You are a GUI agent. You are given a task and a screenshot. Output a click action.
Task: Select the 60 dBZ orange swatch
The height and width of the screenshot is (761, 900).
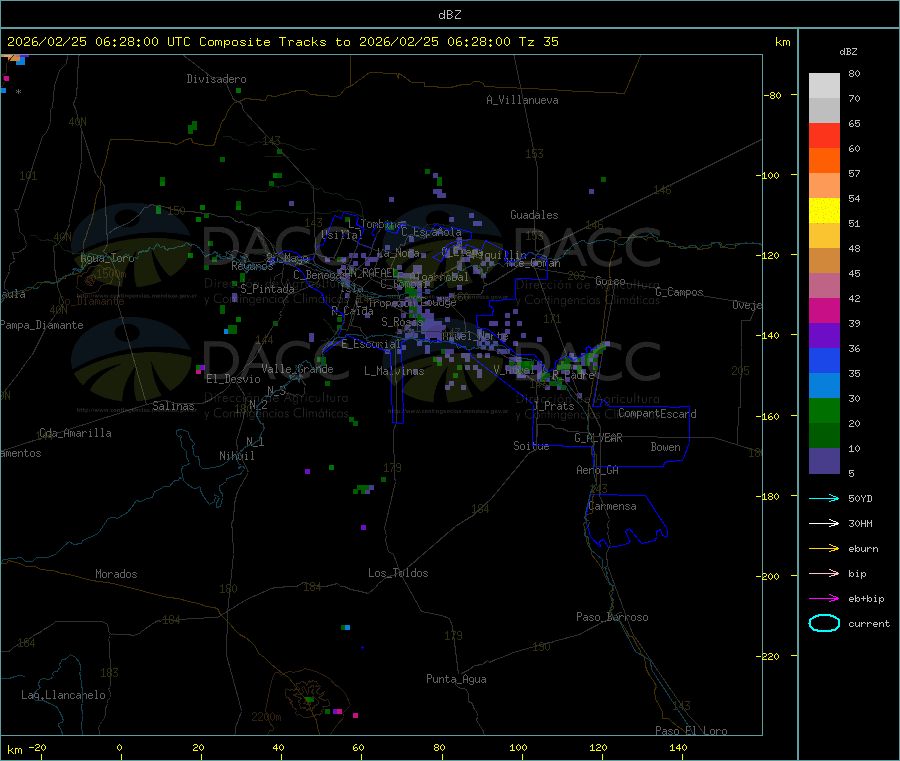824,161
